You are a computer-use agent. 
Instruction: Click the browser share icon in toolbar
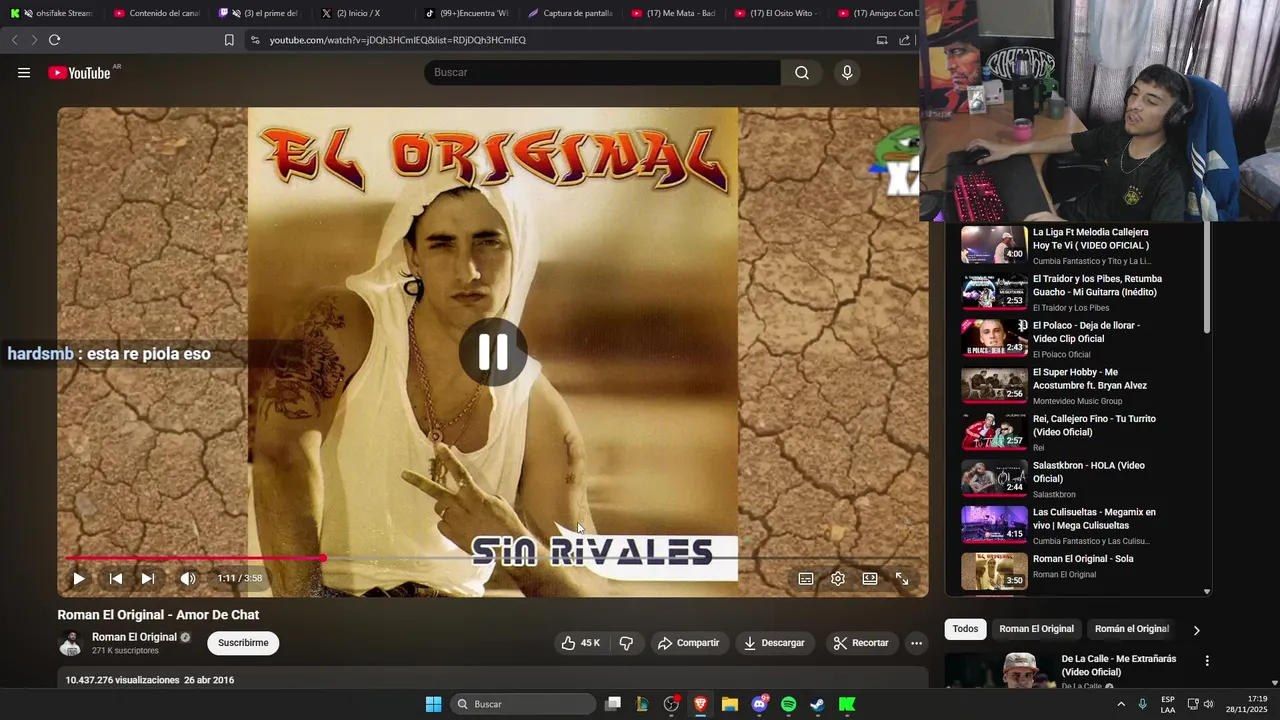click(x=905, y=40)
